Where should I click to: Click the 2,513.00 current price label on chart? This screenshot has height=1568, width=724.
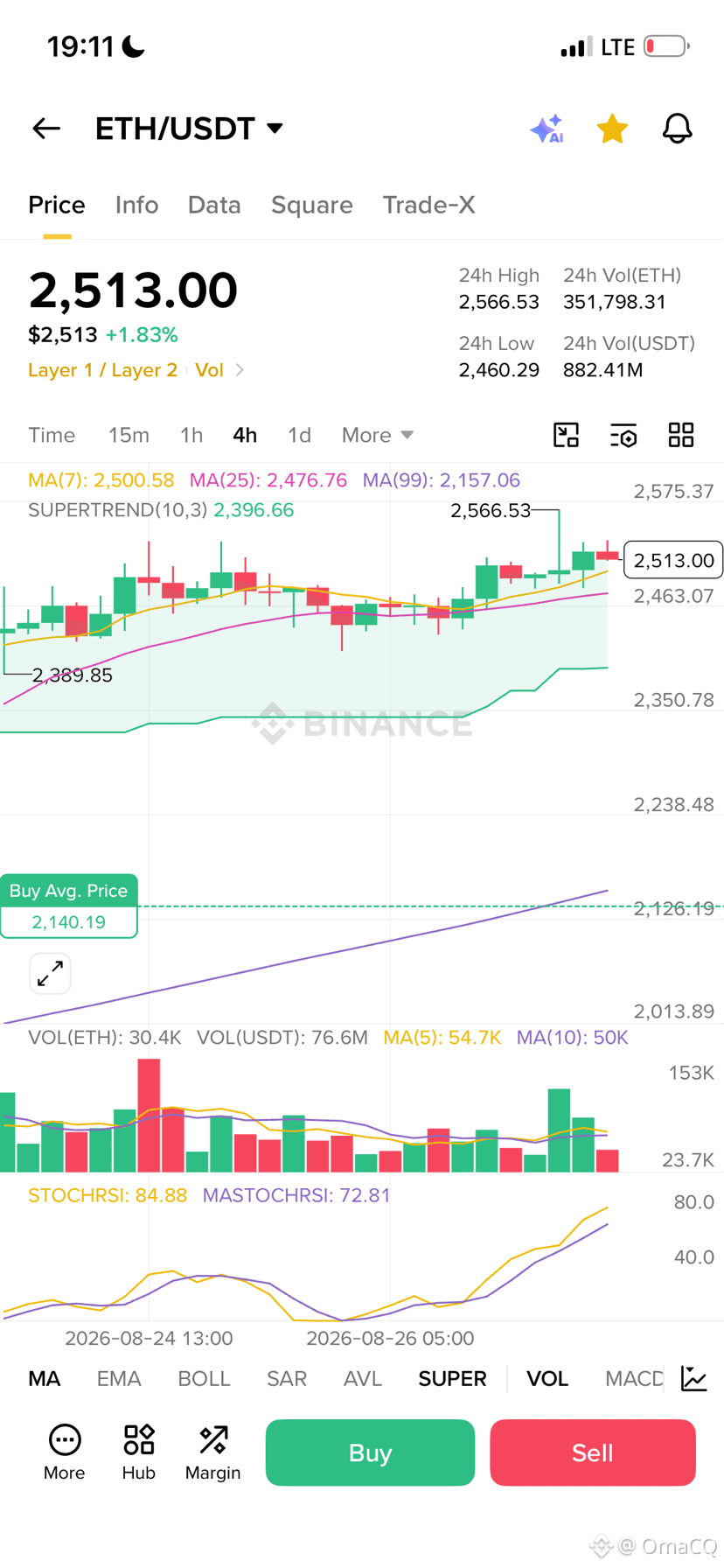pos(673,560)
